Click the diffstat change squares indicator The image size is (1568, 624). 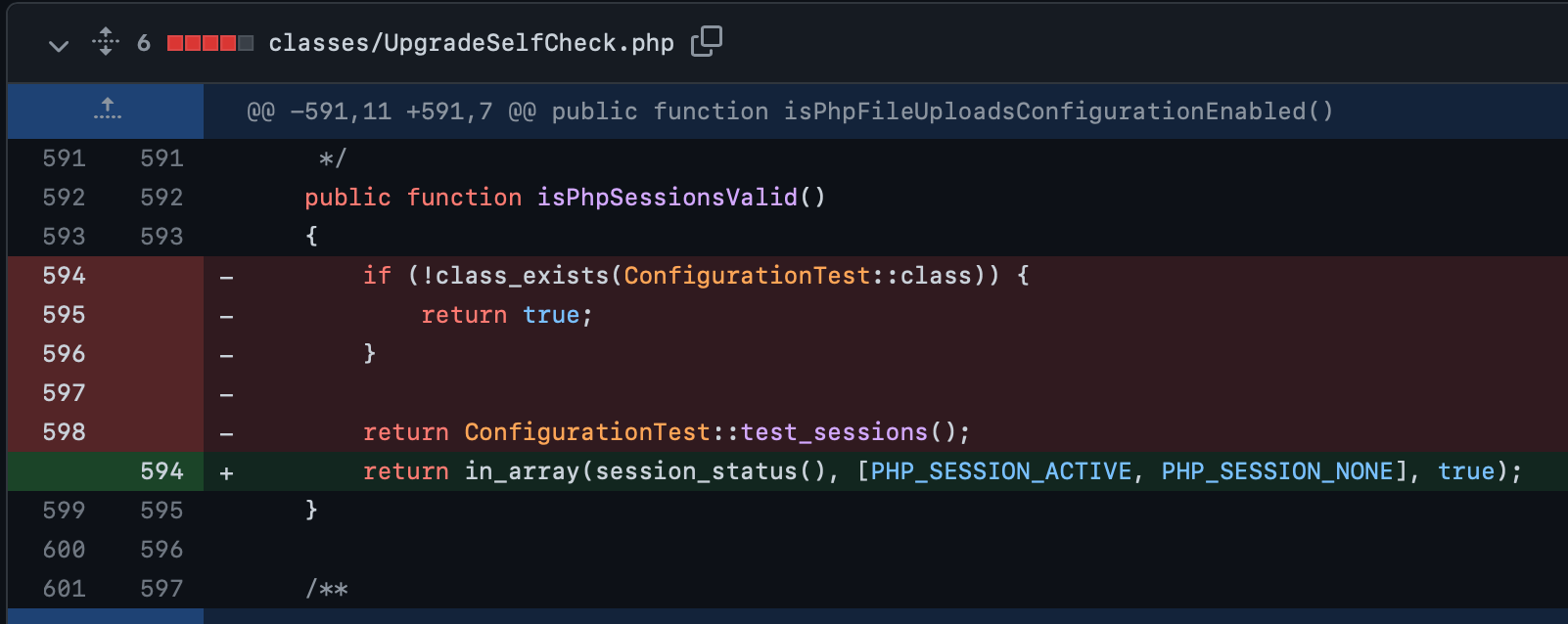210,43
